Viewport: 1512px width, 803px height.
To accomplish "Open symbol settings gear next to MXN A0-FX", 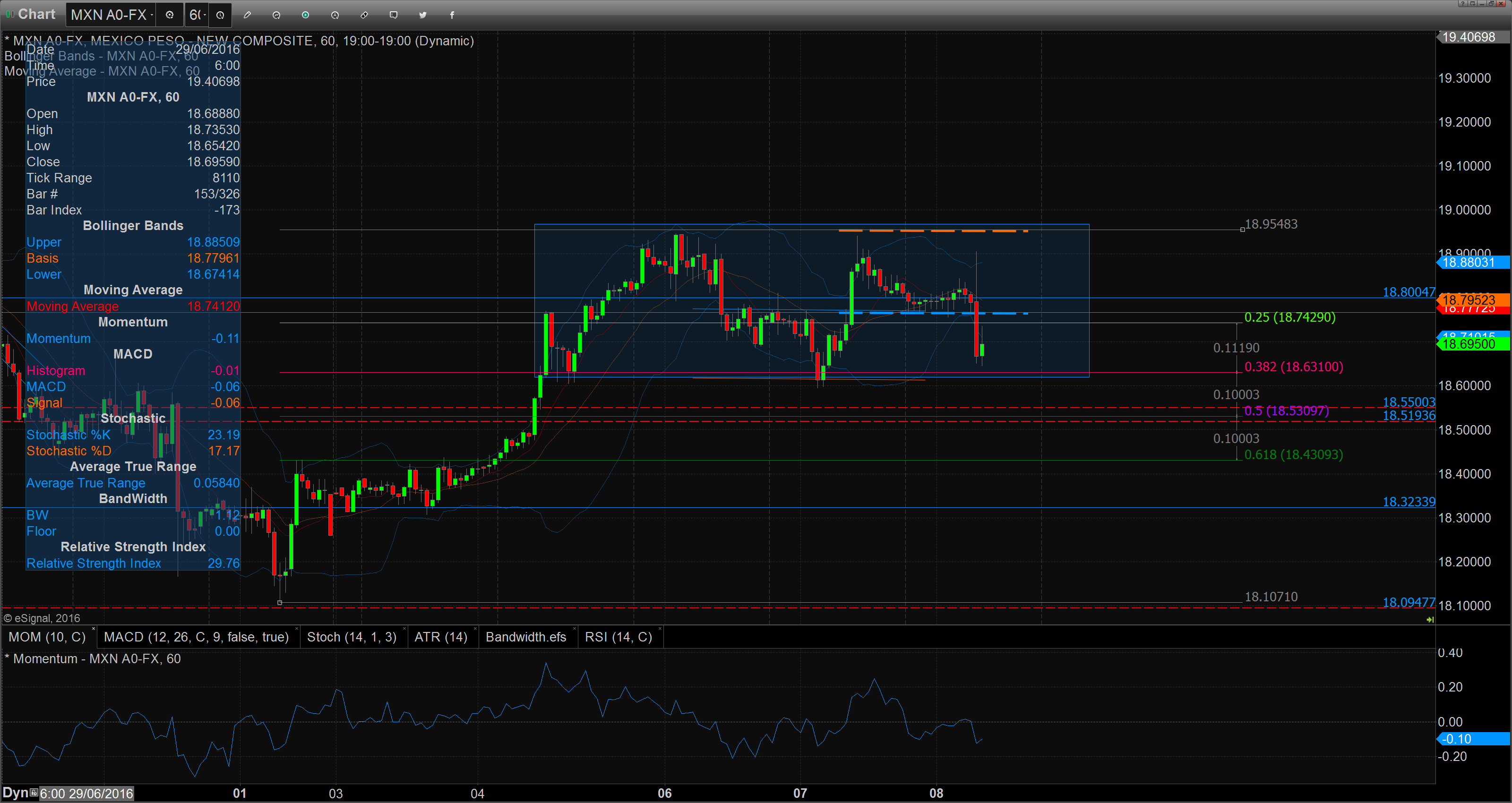I will click(x=170, y=15).
